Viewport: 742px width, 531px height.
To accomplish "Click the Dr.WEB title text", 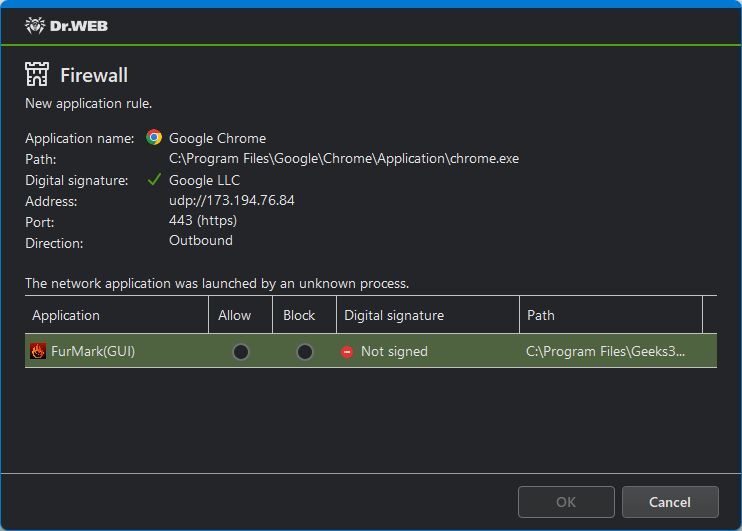I will [79, 26].
